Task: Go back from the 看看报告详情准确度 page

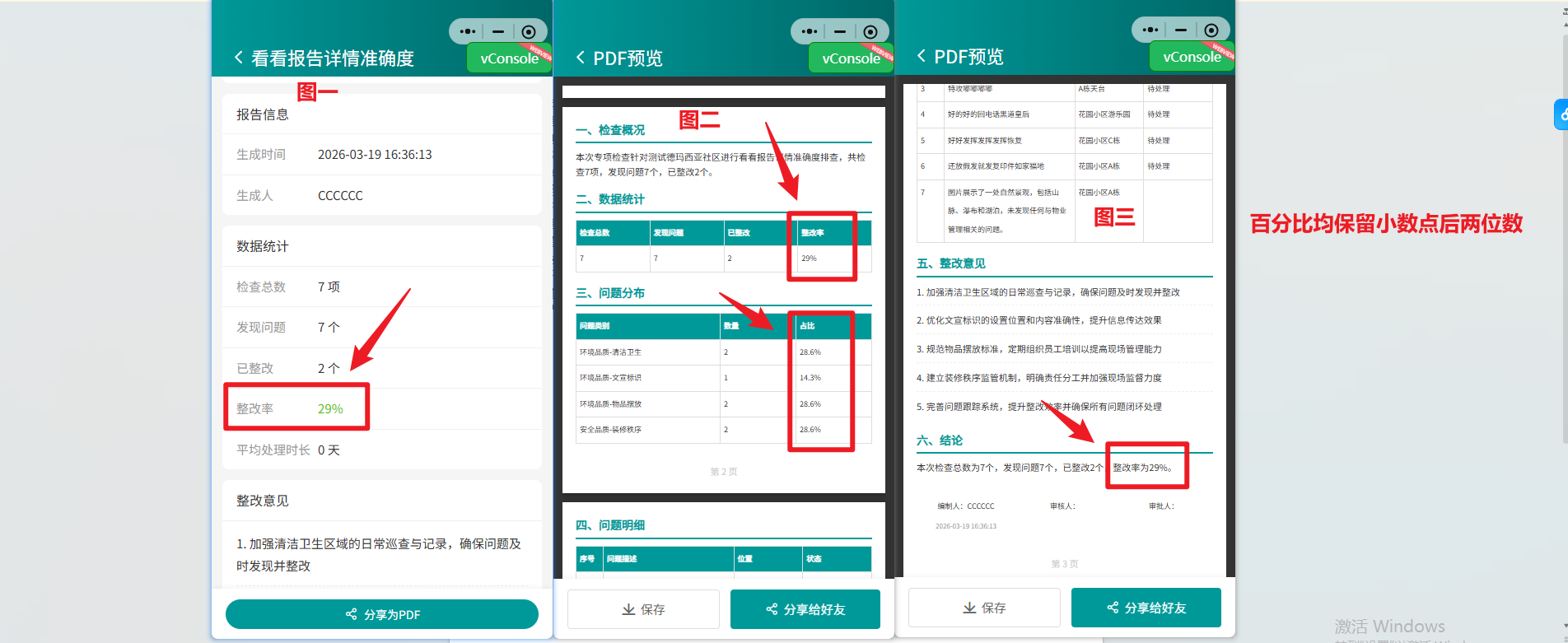Action: click(x=239, y=58)
